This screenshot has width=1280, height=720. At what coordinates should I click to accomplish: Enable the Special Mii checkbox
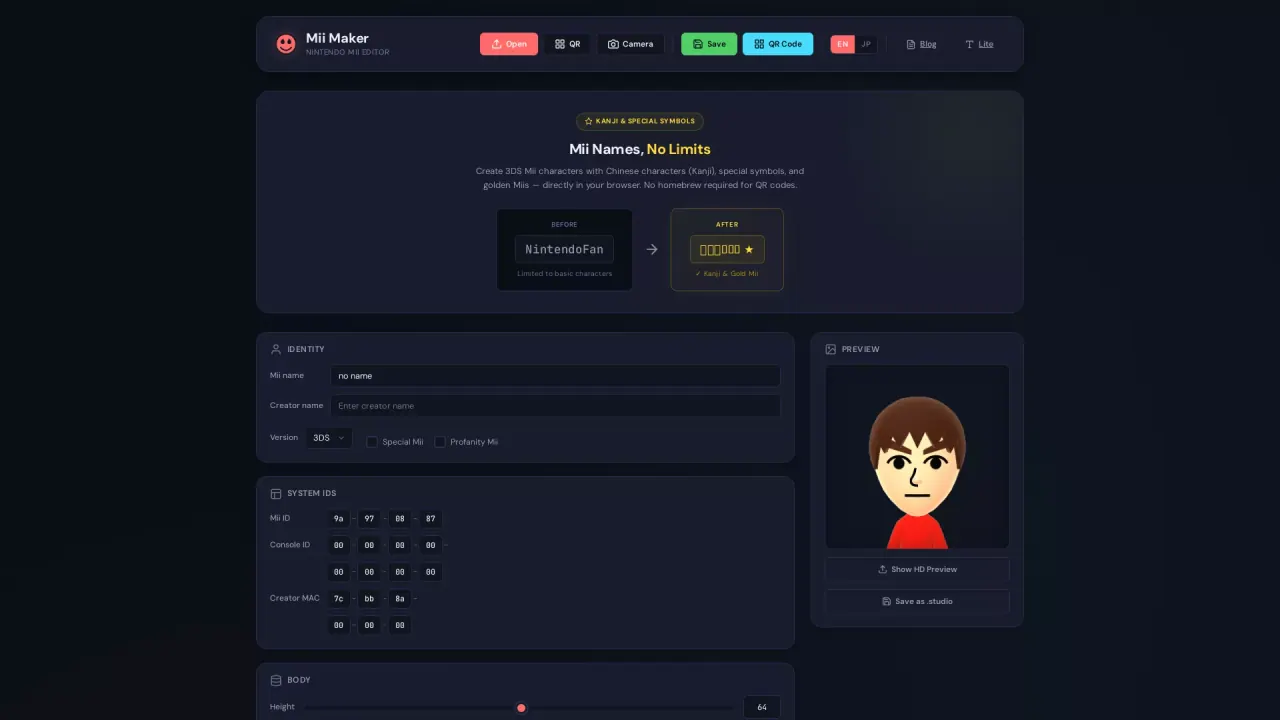372,442
